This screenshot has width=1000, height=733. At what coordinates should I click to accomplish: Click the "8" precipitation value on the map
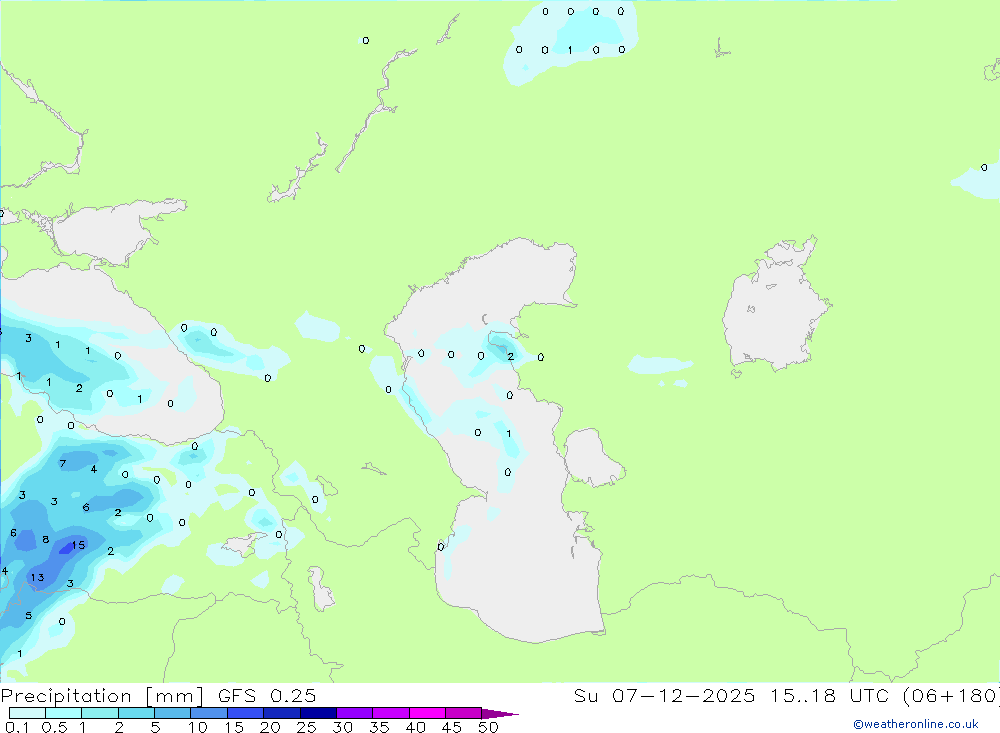(46, 540)
